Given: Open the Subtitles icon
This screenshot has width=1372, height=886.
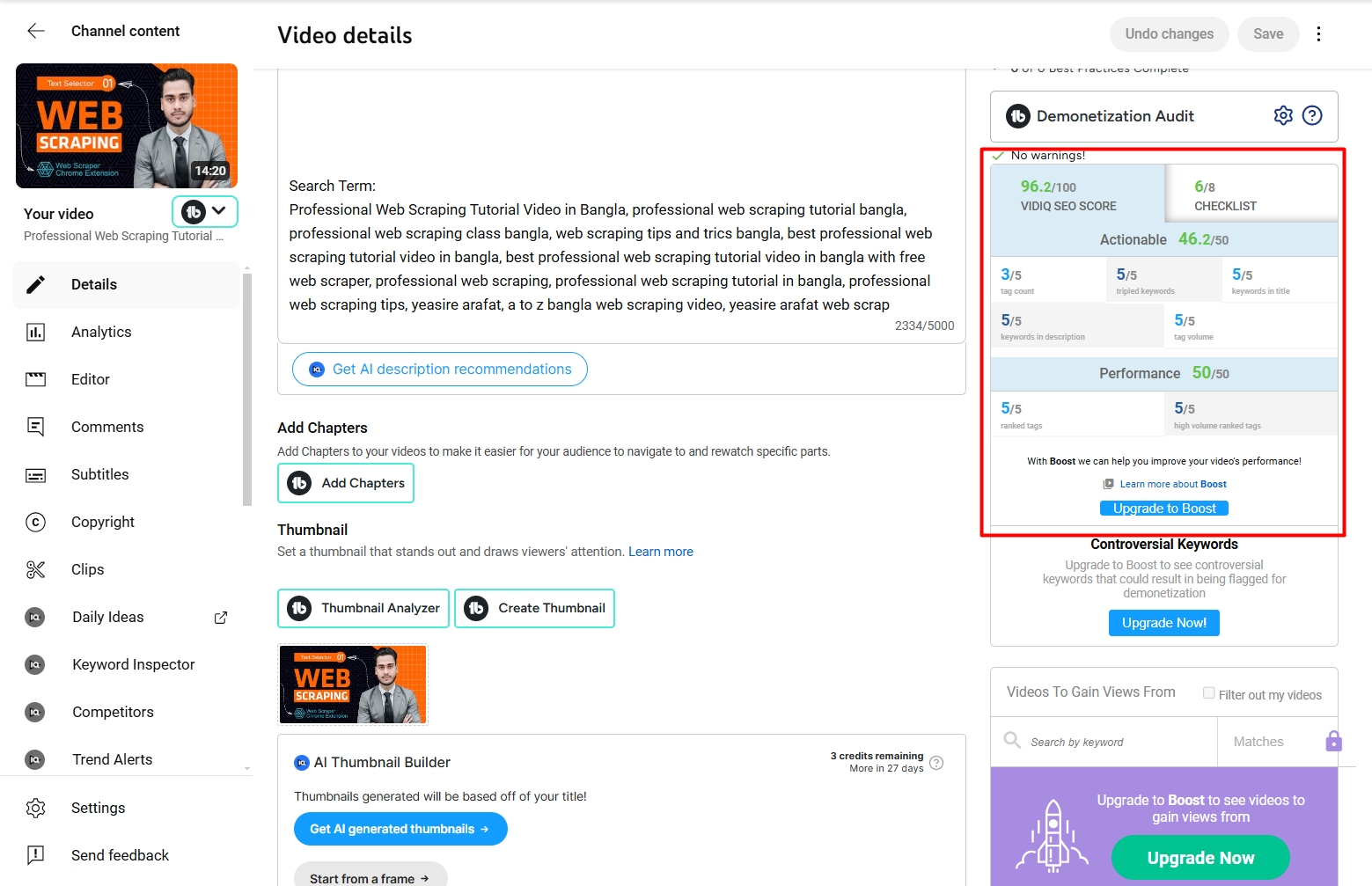Looking at the screenshot, I should tap(36, 475).
